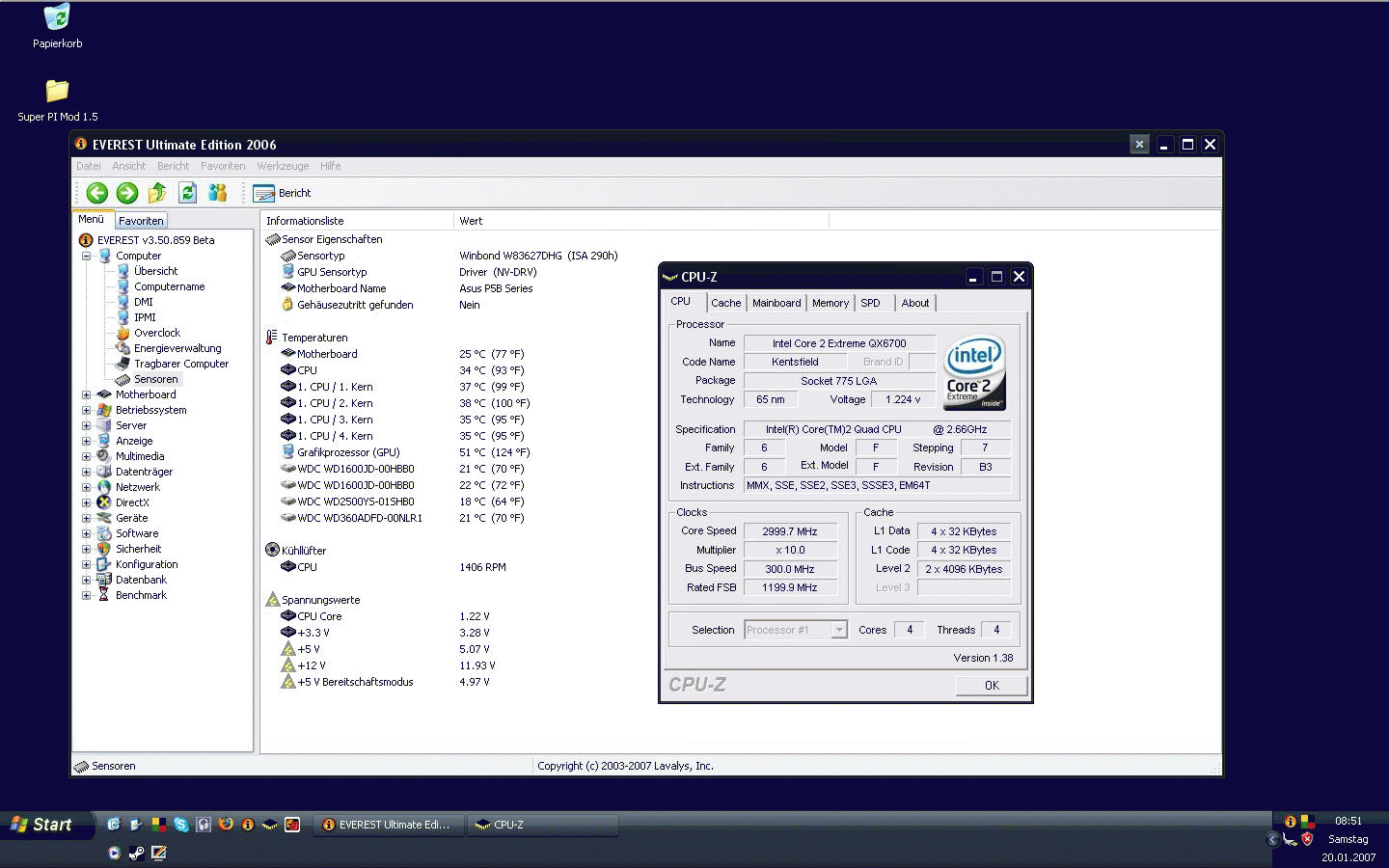
Task: Click the Refresh icon in EVEREST toolbar
Action: pos(188,193)
